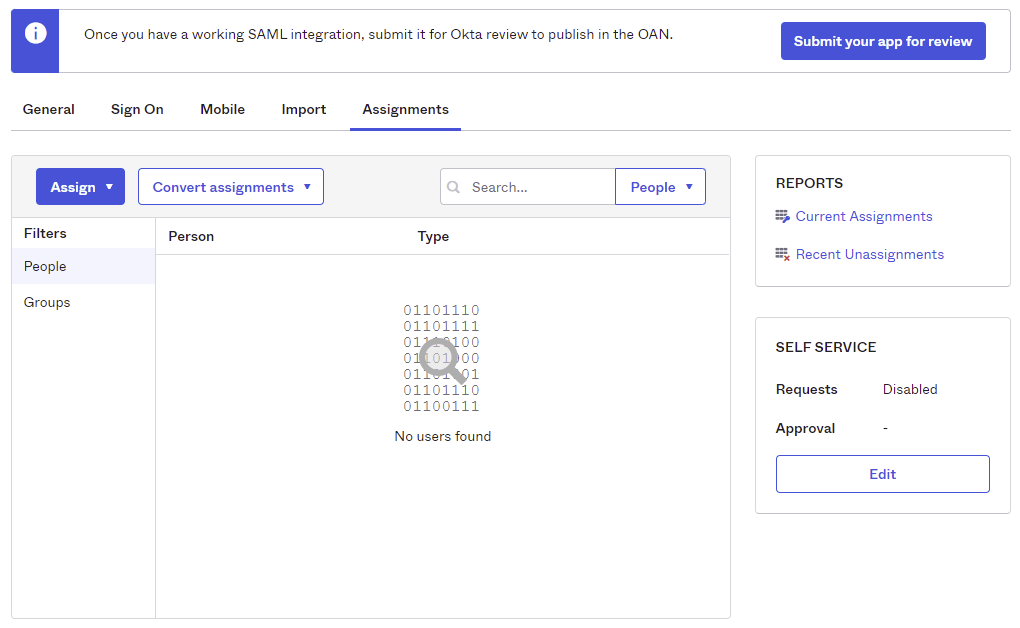The width and height of the screenshot is (1020, 628).
Task: Click the info icon in the banner
Action: (35, 34)
